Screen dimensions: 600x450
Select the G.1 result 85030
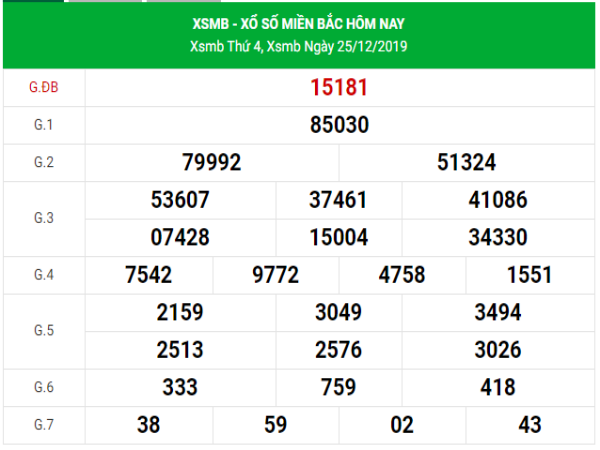coord(340,126)
